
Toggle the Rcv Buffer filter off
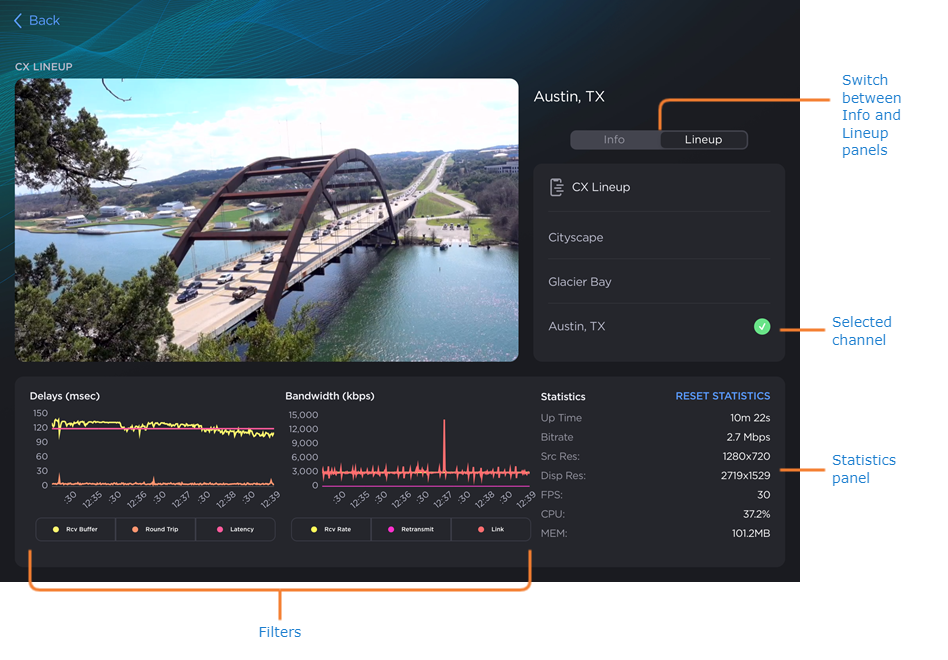(75, 528)
